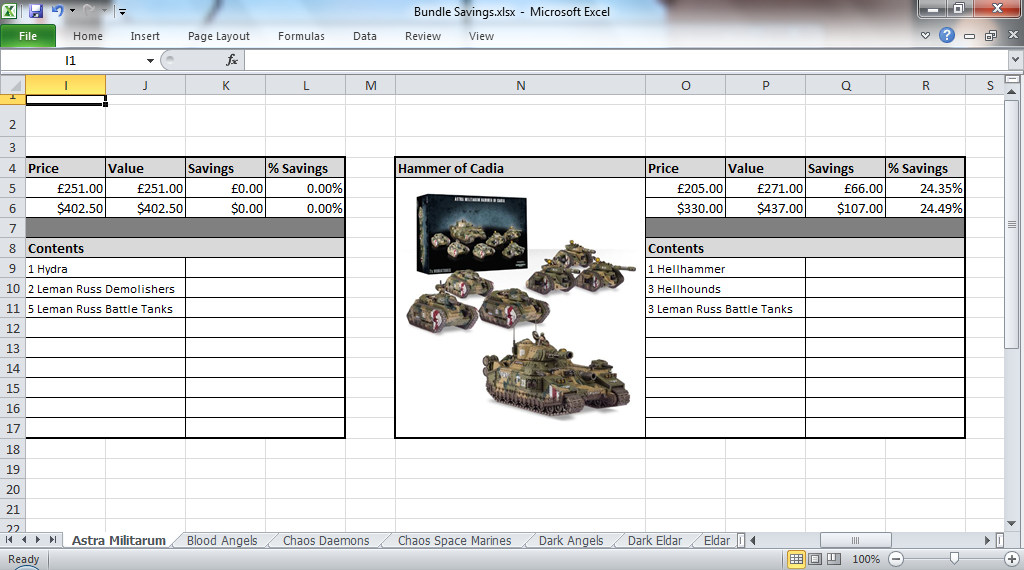This screenshot has width=1024, height=570.
Task: Click the '3 Hellhounds' contents cell
Action: pos(725,289)
